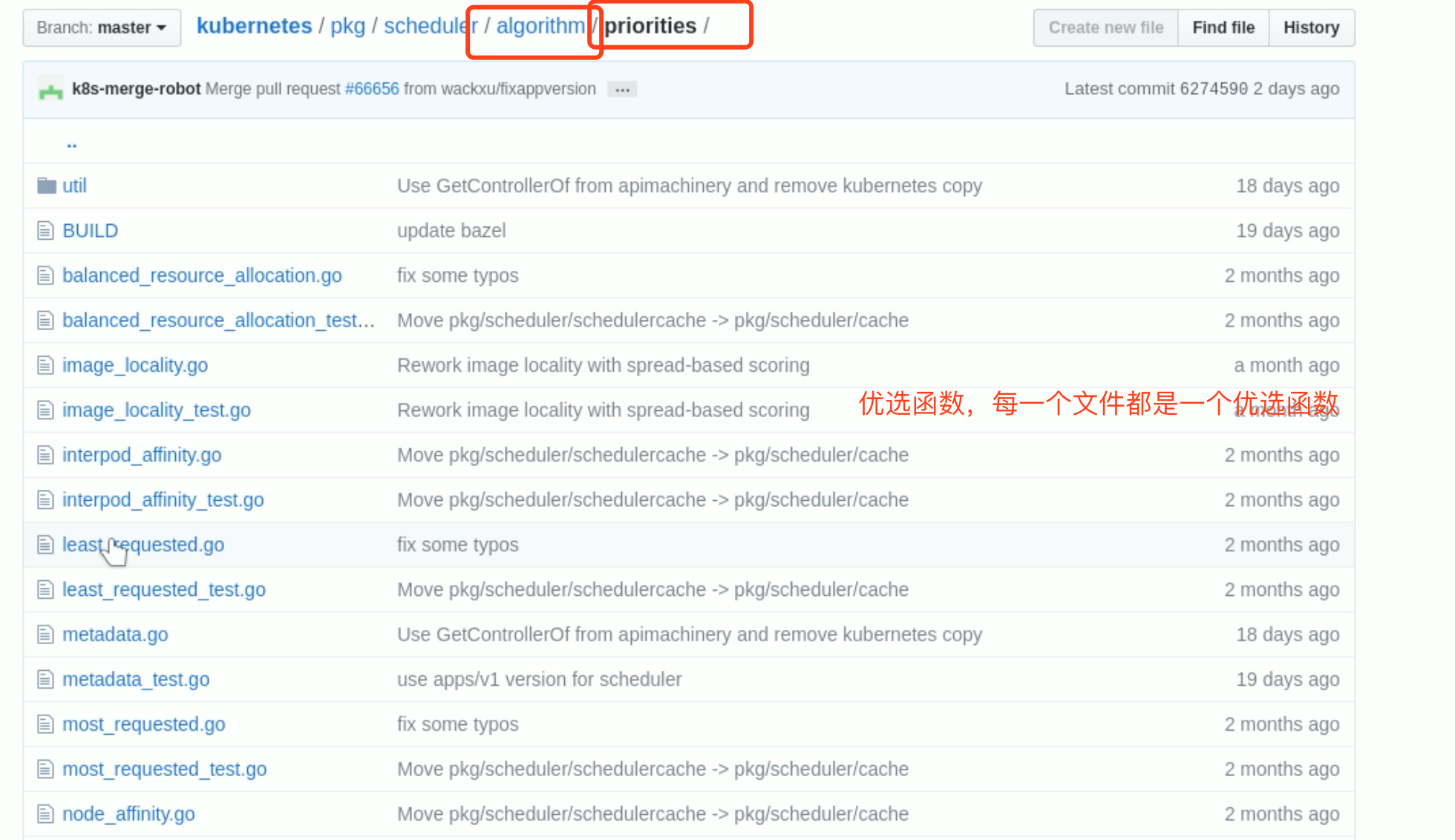Click the file icon beside BUILD
Viewport: 1455px width, 840px height.
click(45, 231)
